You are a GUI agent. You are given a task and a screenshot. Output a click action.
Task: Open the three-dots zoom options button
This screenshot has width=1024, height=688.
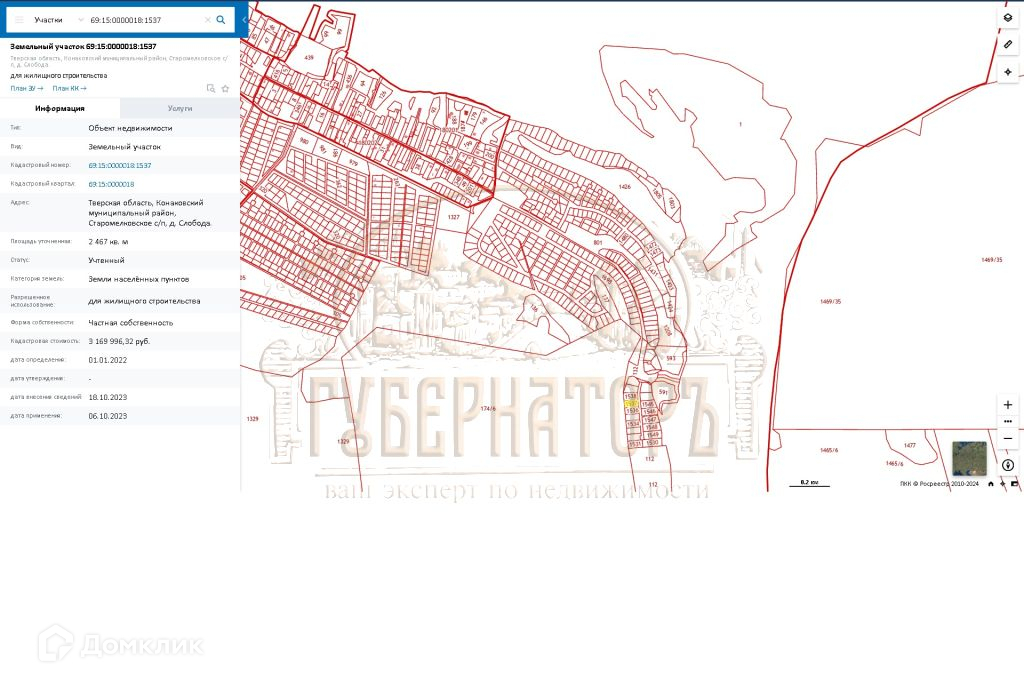(x=1008, y=422)
